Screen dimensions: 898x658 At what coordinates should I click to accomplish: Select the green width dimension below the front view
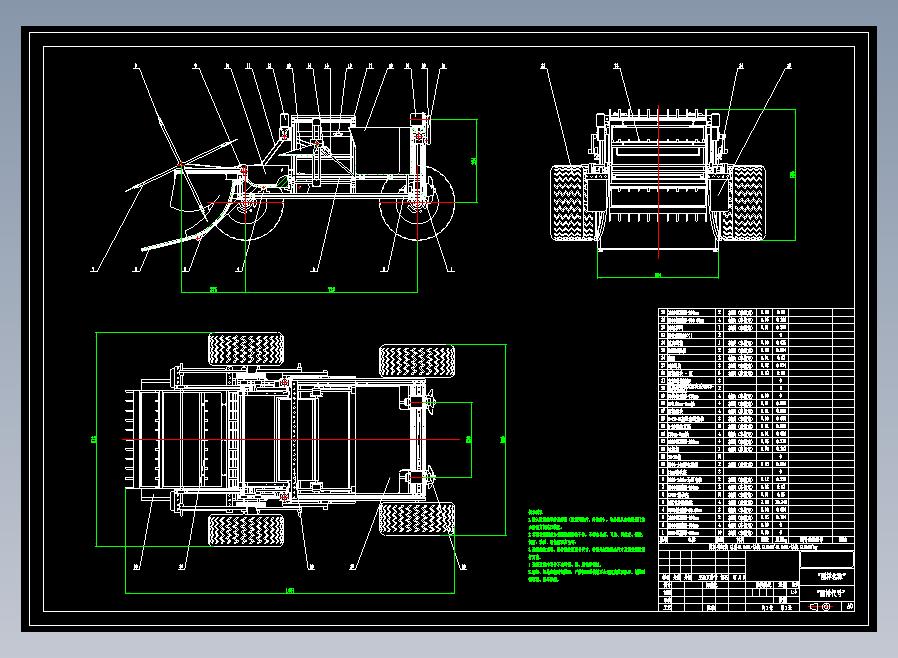658,275
